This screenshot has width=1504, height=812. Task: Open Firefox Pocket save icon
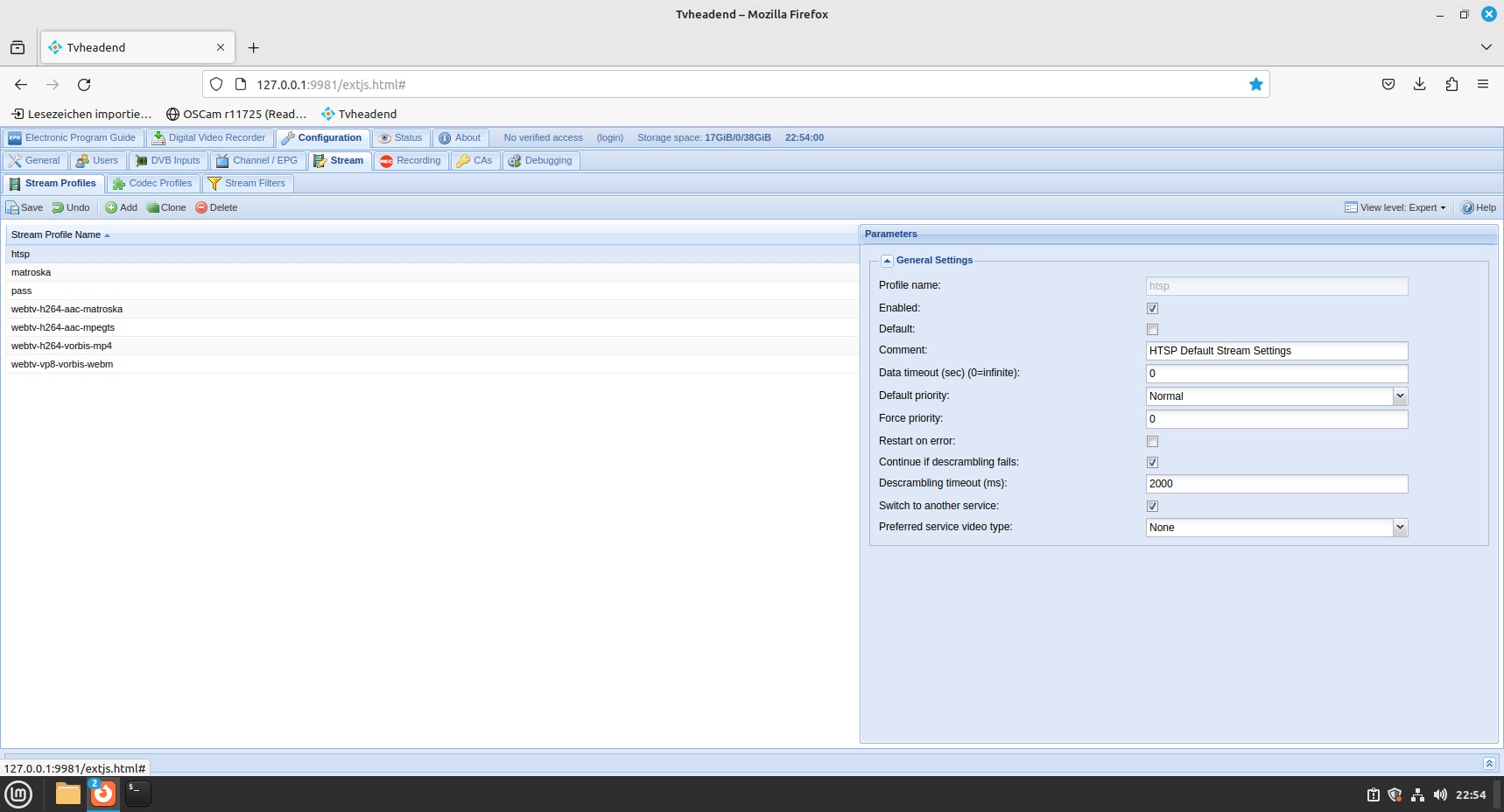1388,85
